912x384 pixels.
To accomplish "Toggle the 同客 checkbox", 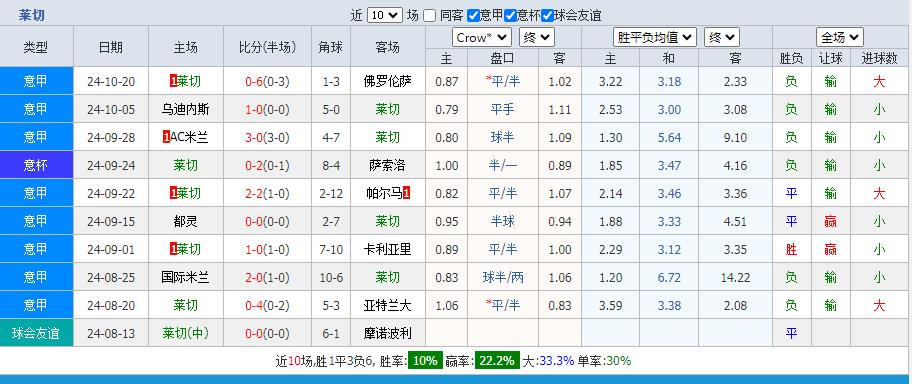I will [429, 16].
